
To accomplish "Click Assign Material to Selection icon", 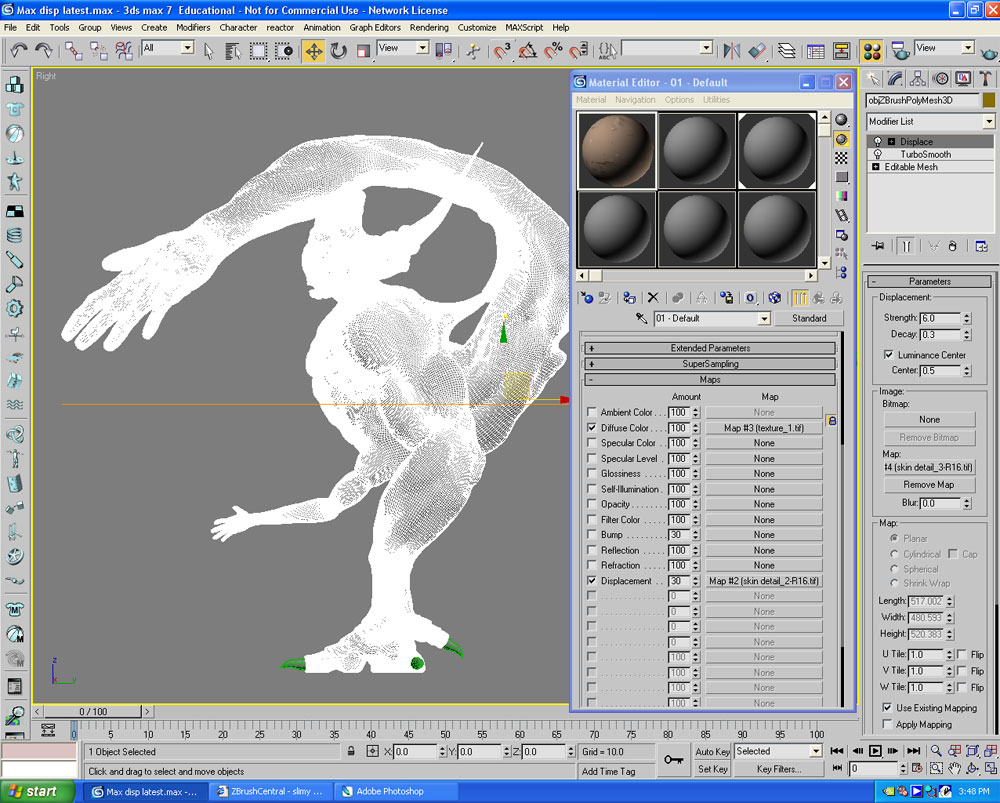I will click(629, 298).
